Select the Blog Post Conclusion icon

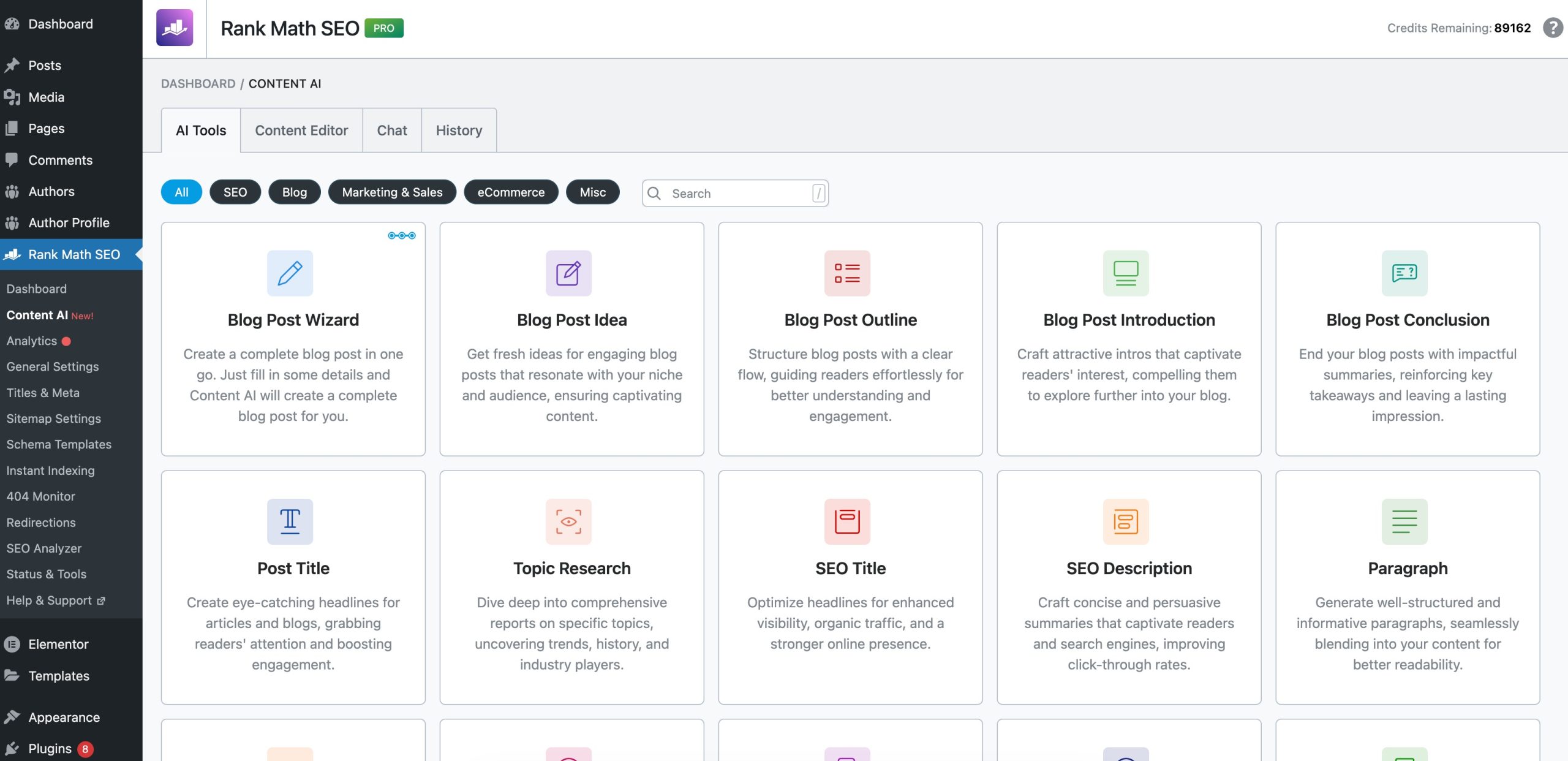click(1406, 273)
